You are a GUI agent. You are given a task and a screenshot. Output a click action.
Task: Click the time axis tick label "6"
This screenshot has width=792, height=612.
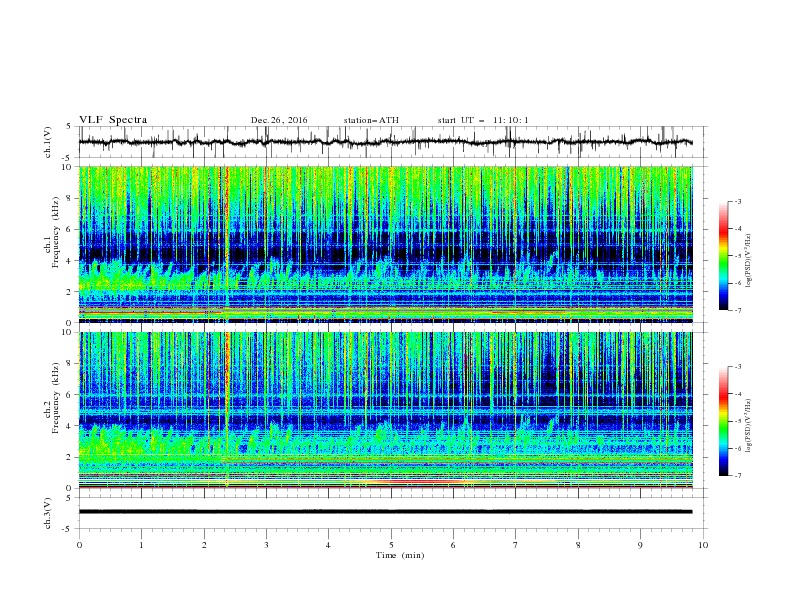point(453,545)
